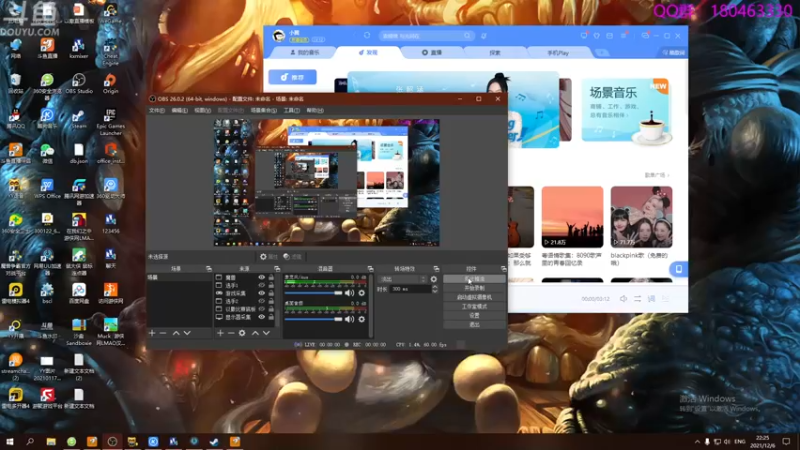Open the 工具 menu in OBS
Screen dimensions: 800x450
tap(291, 110)
